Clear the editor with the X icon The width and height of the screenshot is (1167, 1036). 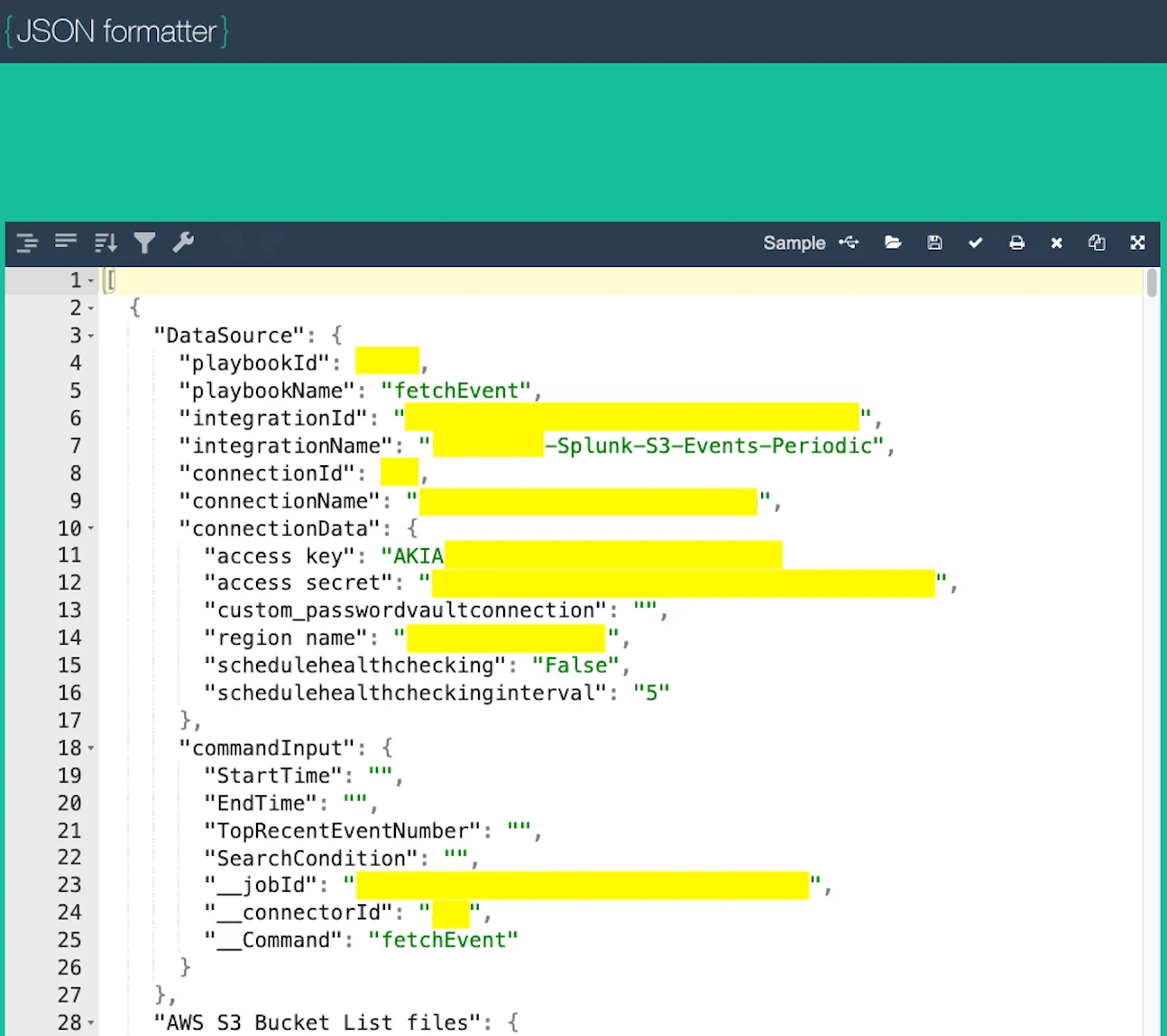pyautogui.click(x=1056, y=243)
